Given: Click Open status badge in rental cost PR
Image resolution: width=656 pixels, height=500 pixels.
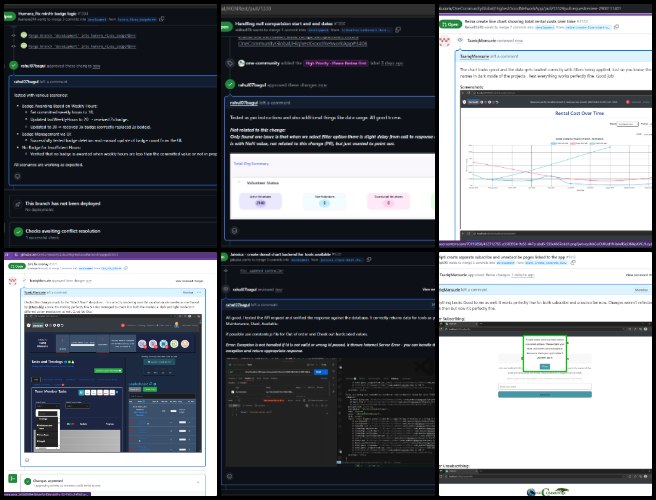Looking at the screenshot, I should 450,24.
